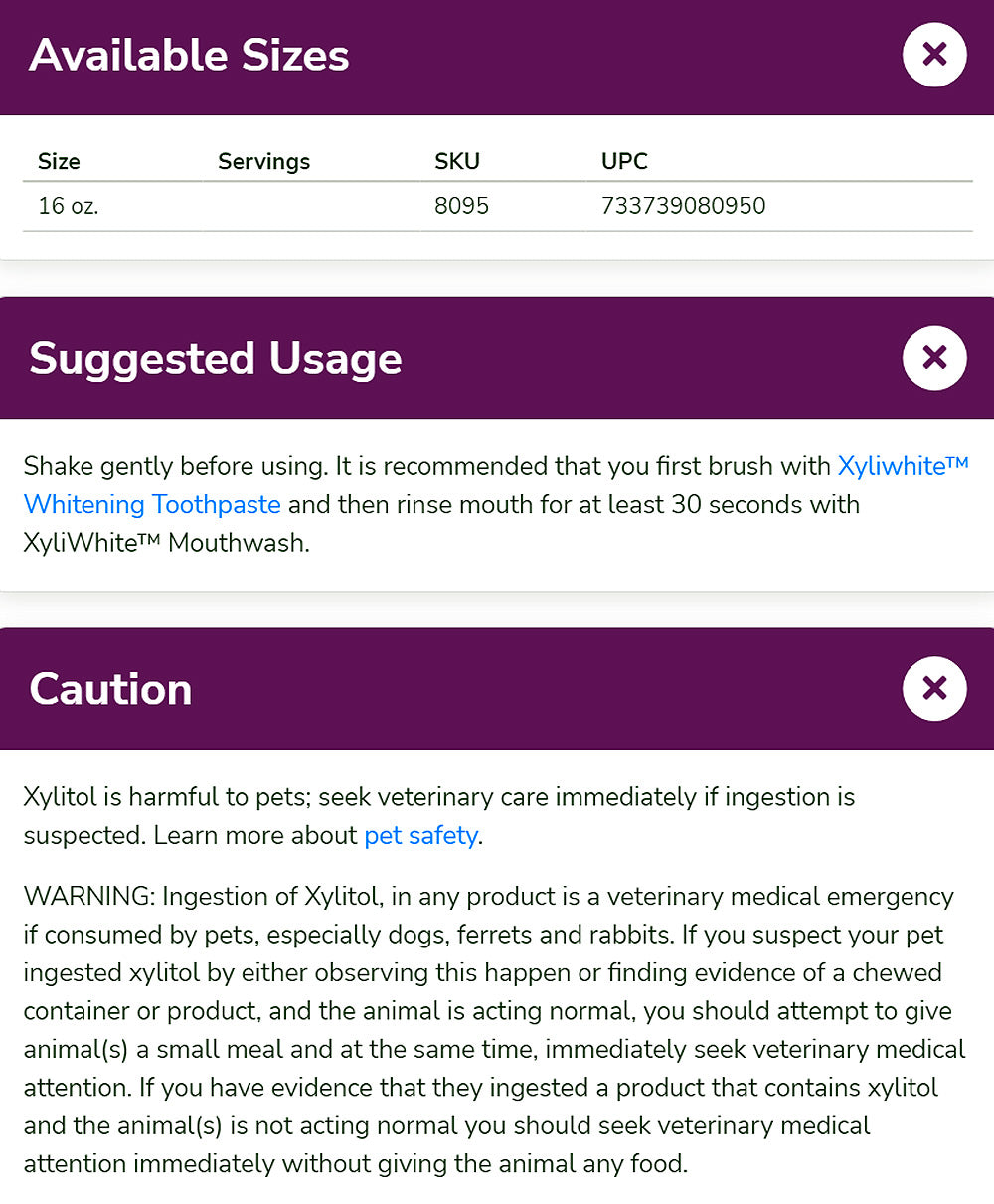Click the Available Sizes header title
994x1204 pixels.
(x=189, y=55)
